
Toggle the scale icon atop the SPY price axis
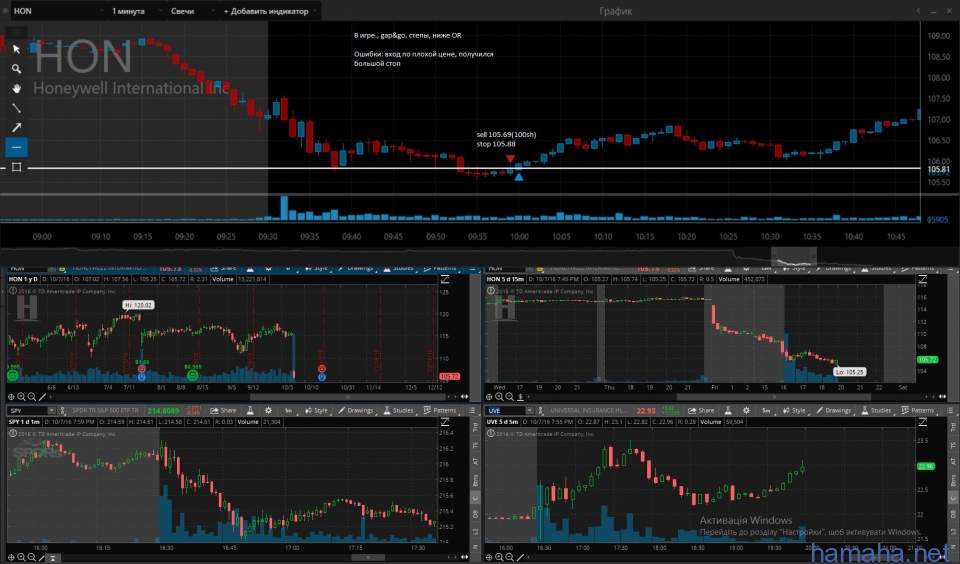(445, 422)
